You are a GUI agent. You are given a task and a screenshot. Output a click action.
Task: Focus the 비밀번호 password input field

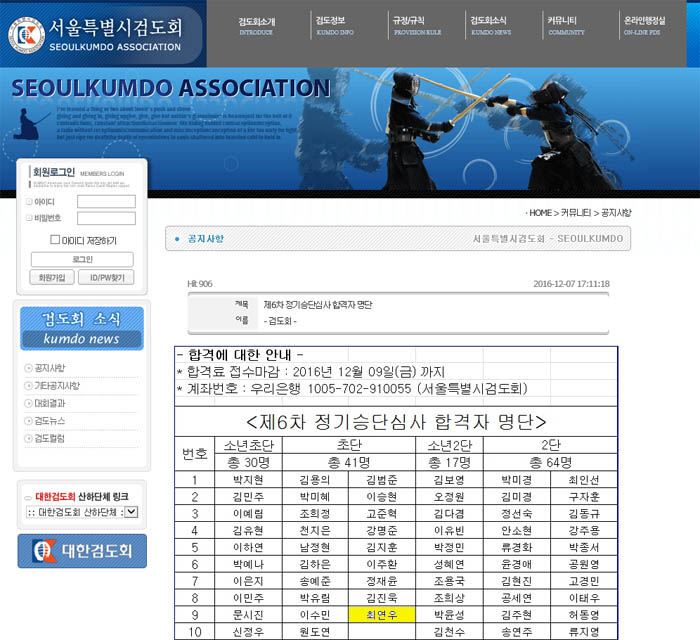[106, 218]
